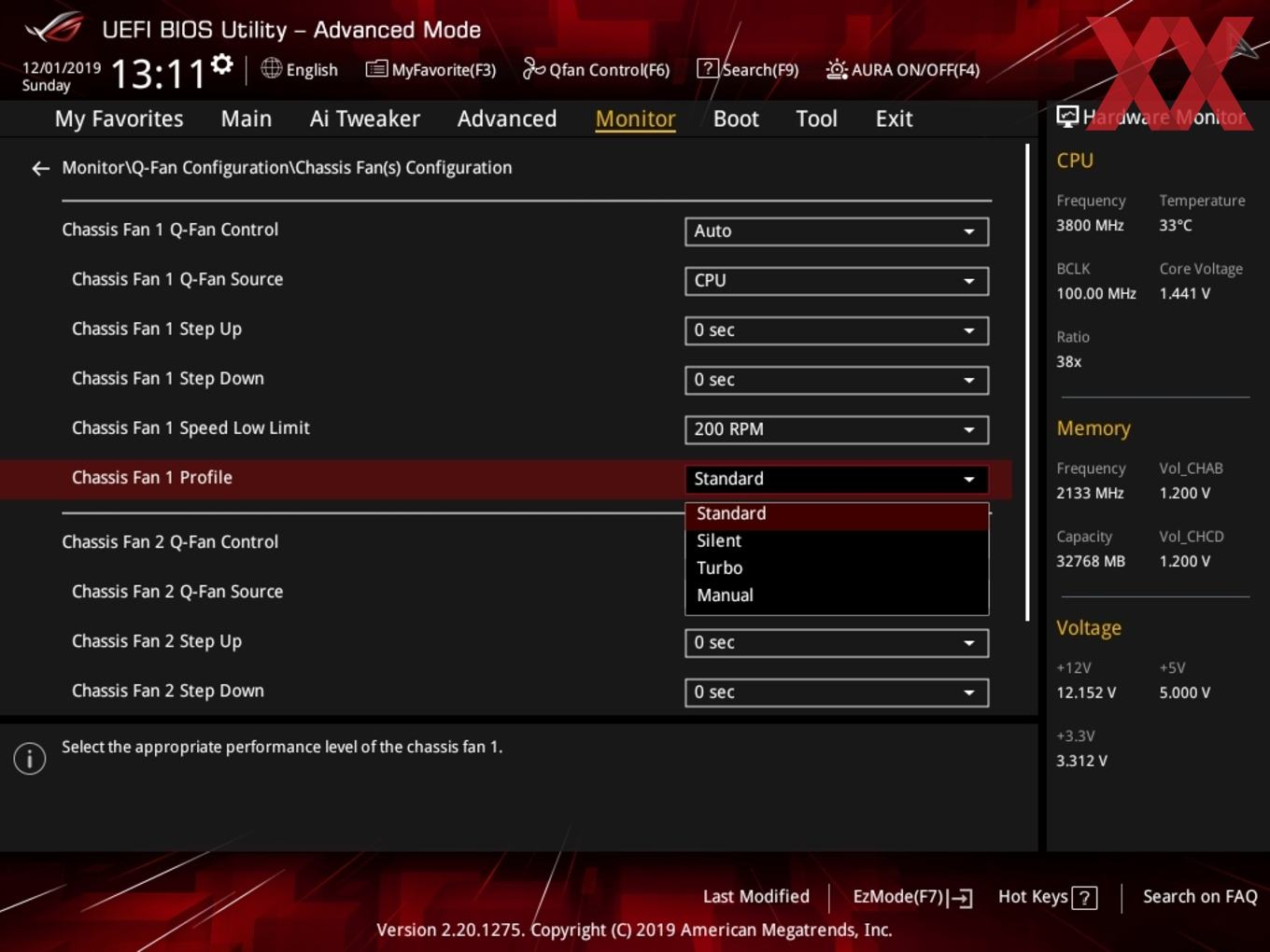Switch to EzMode(F7)
This screenshot has height=952, width=1270.
(912, 897)
